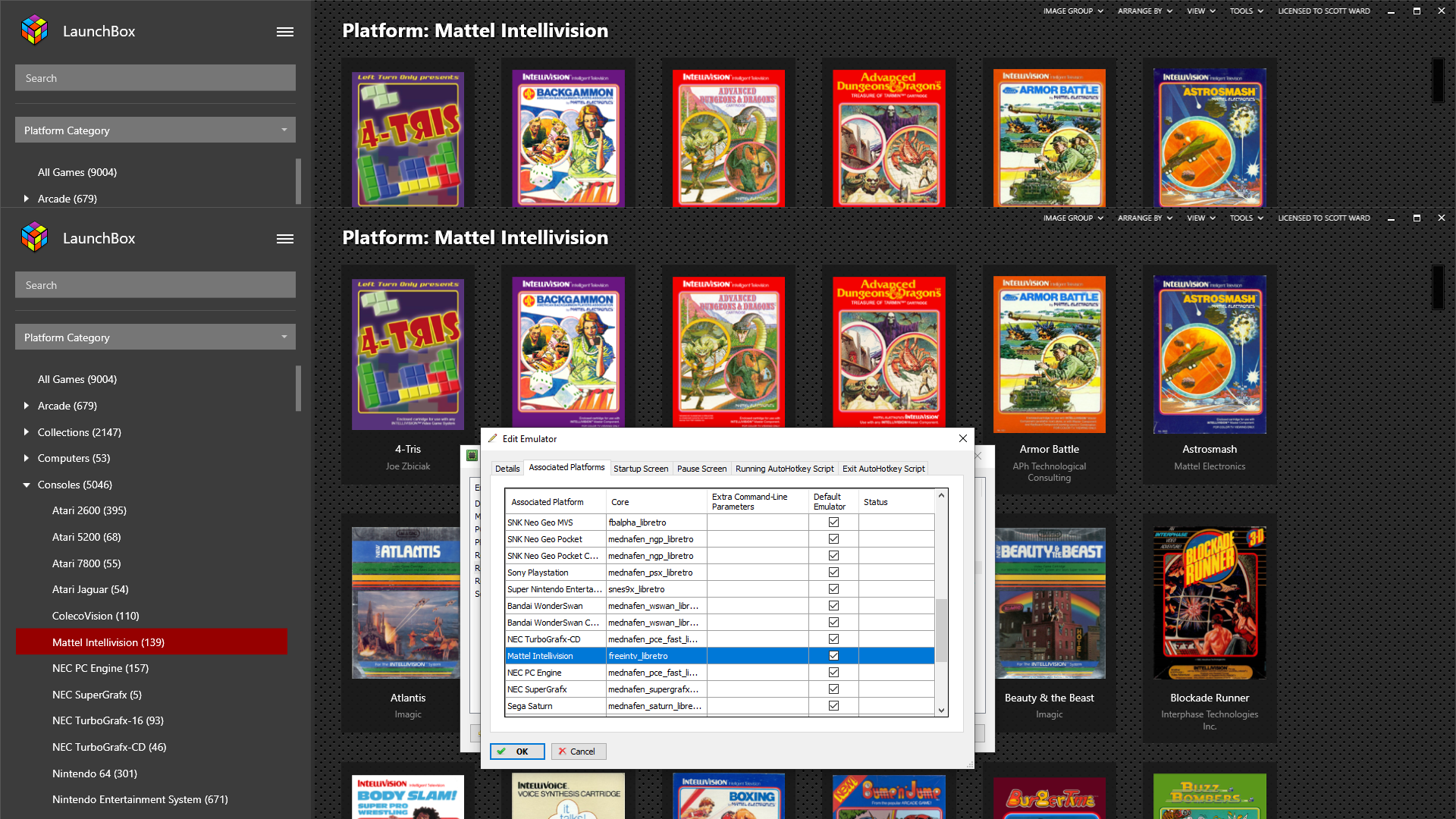
Task: Select Nintendo 64 (301) platform
Action: tap(95, 773)
